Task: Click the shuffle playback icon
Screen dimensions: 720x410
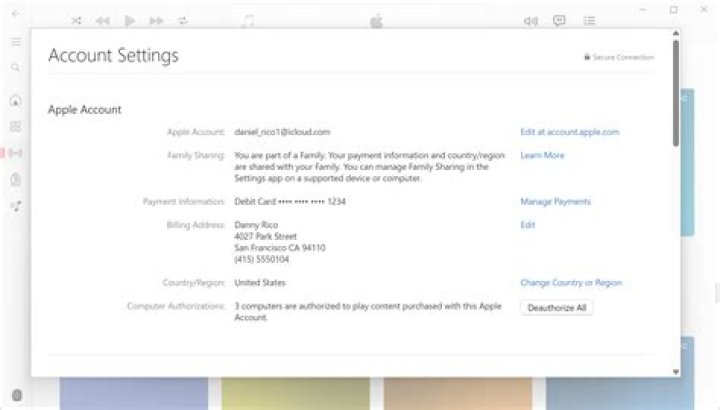Action: (77, 21)
